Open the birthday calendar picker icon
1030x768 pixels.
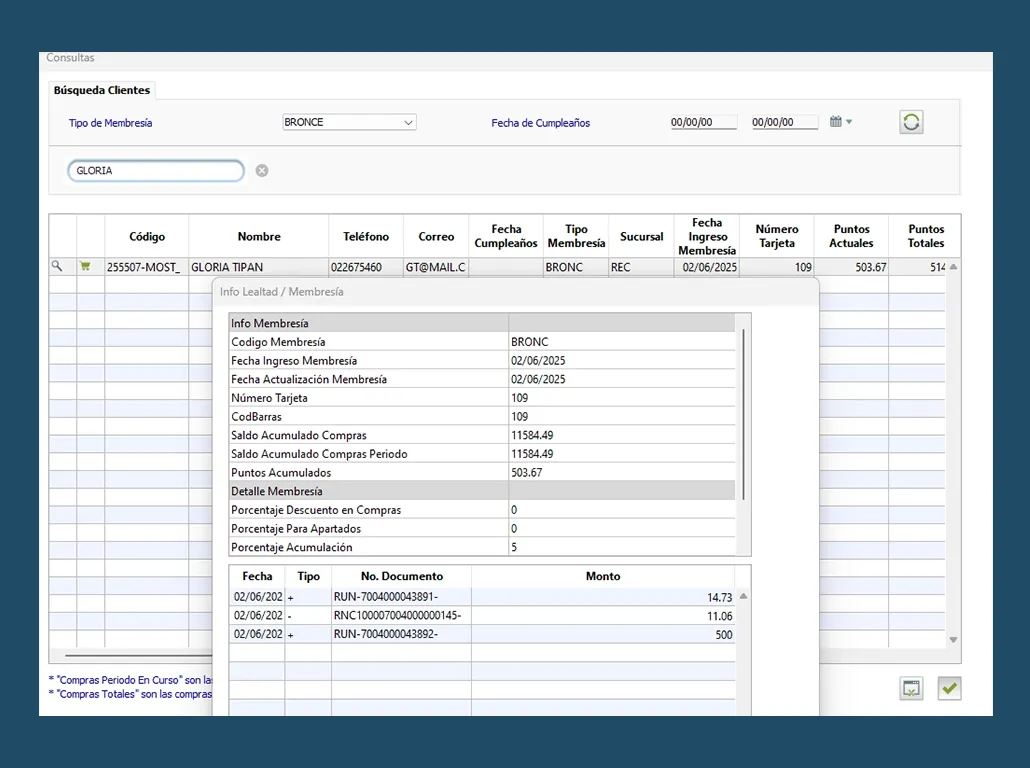pyautogui.click(x=835, y=122)
